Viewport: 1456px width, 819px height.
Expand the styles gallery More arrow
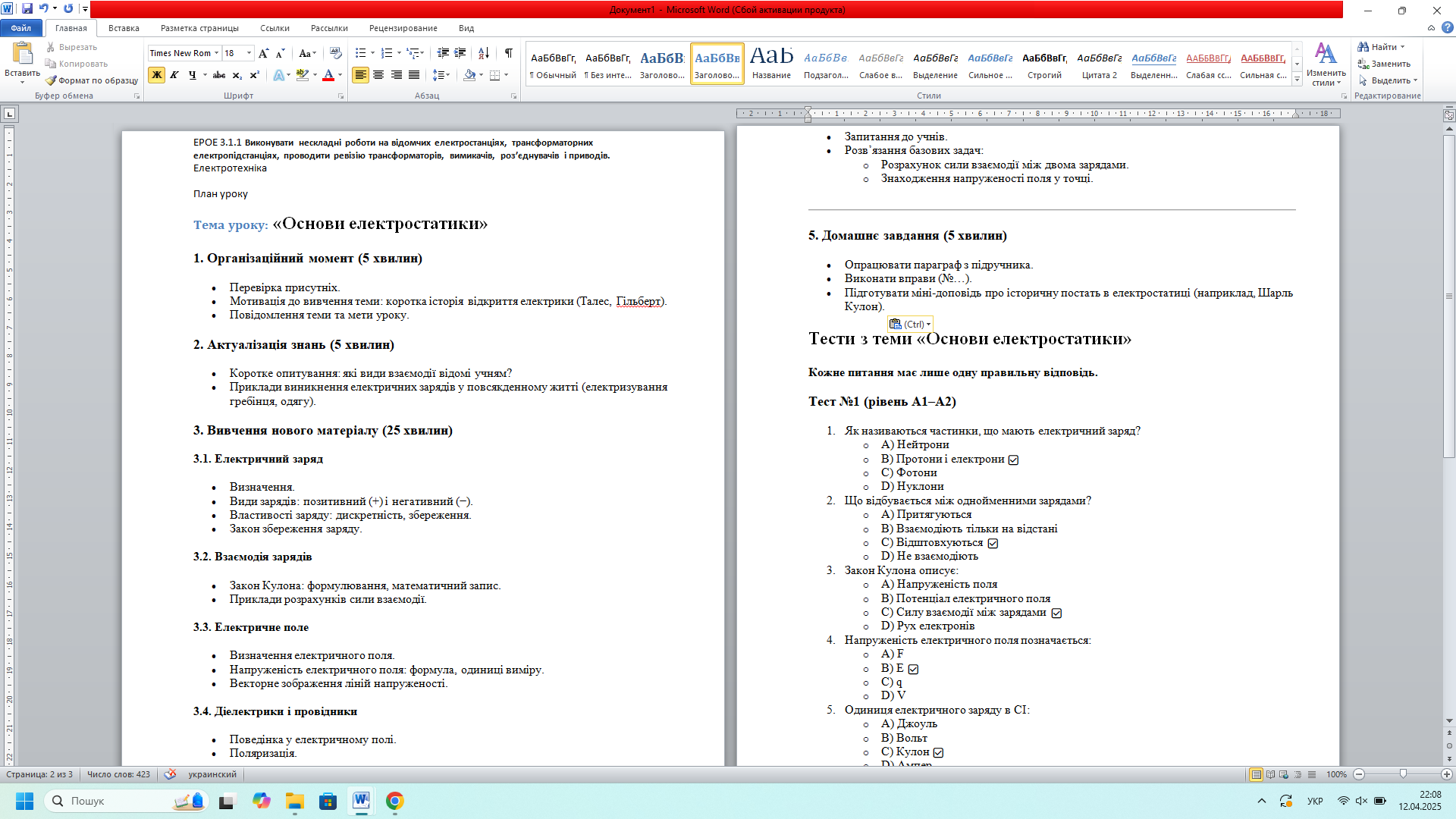click(x=1298, y=79)
